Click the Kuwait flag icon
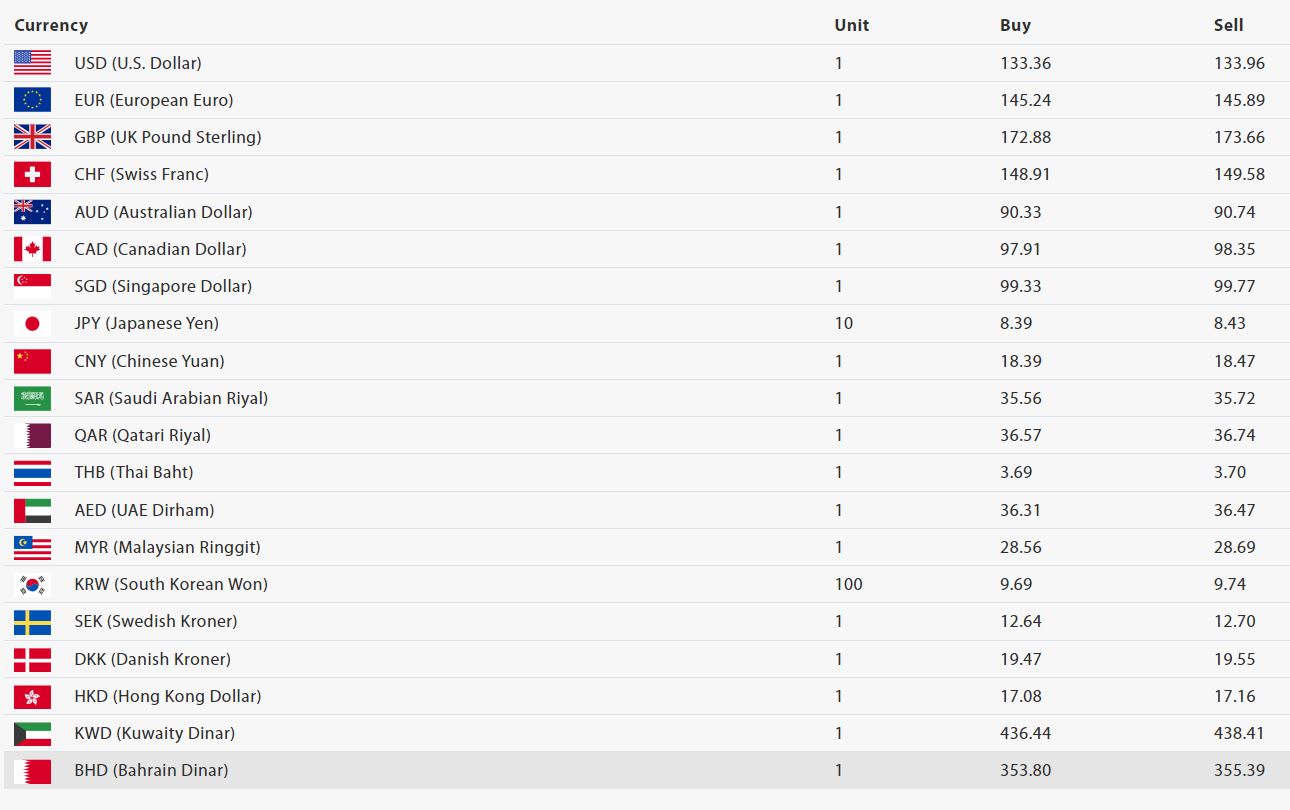The image size is (1290, 810). point(32,733)
